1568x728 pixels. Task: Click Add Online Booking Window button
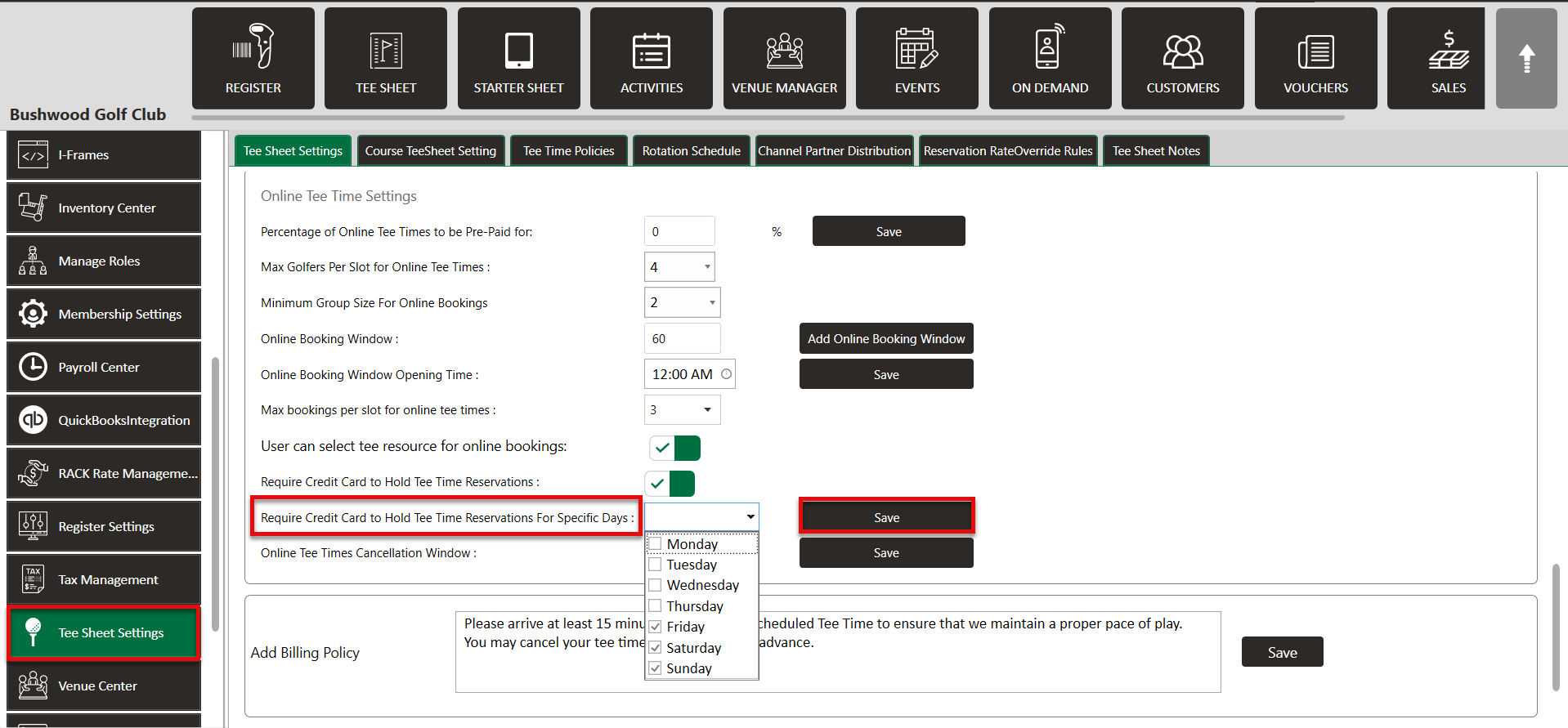tap(886, 339)
